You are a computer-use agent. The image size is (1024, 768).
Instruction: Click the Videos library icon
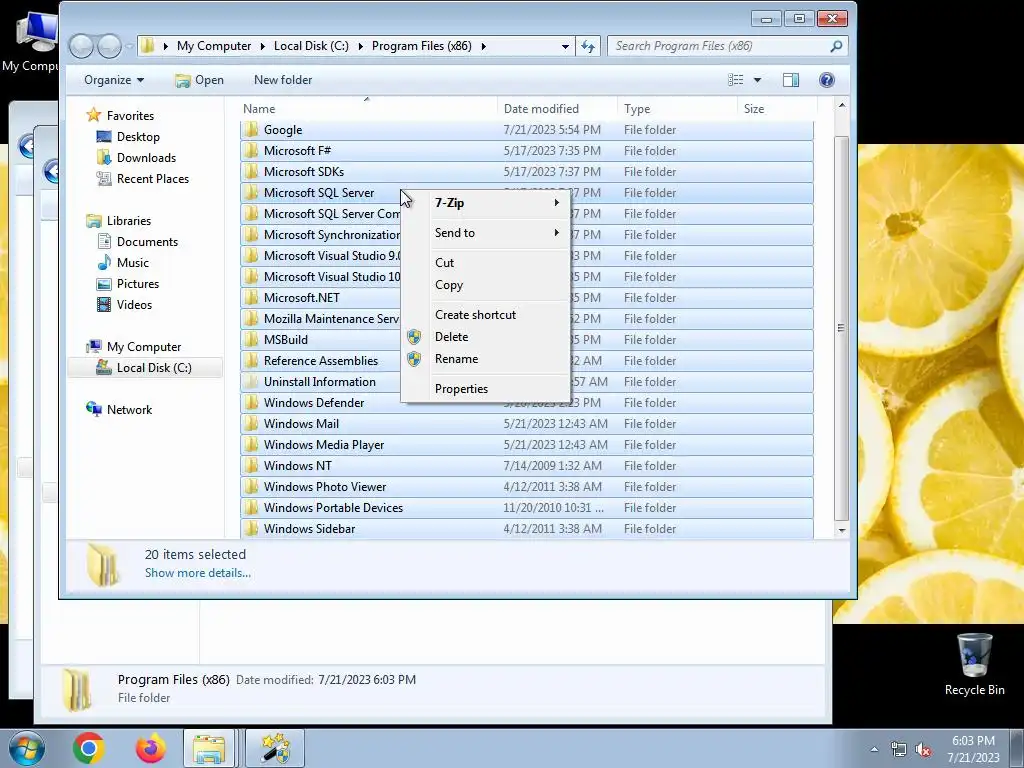pyautogui.click(x=104, y=304)
